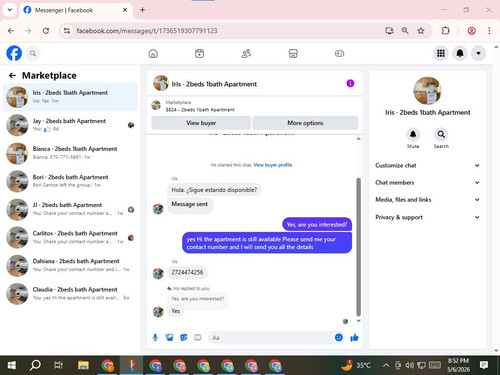Image resolution: width=500 pixels, height=375 pixels.
Task: Open the Chrome profile avatar icon
Action: coord(471,31)
